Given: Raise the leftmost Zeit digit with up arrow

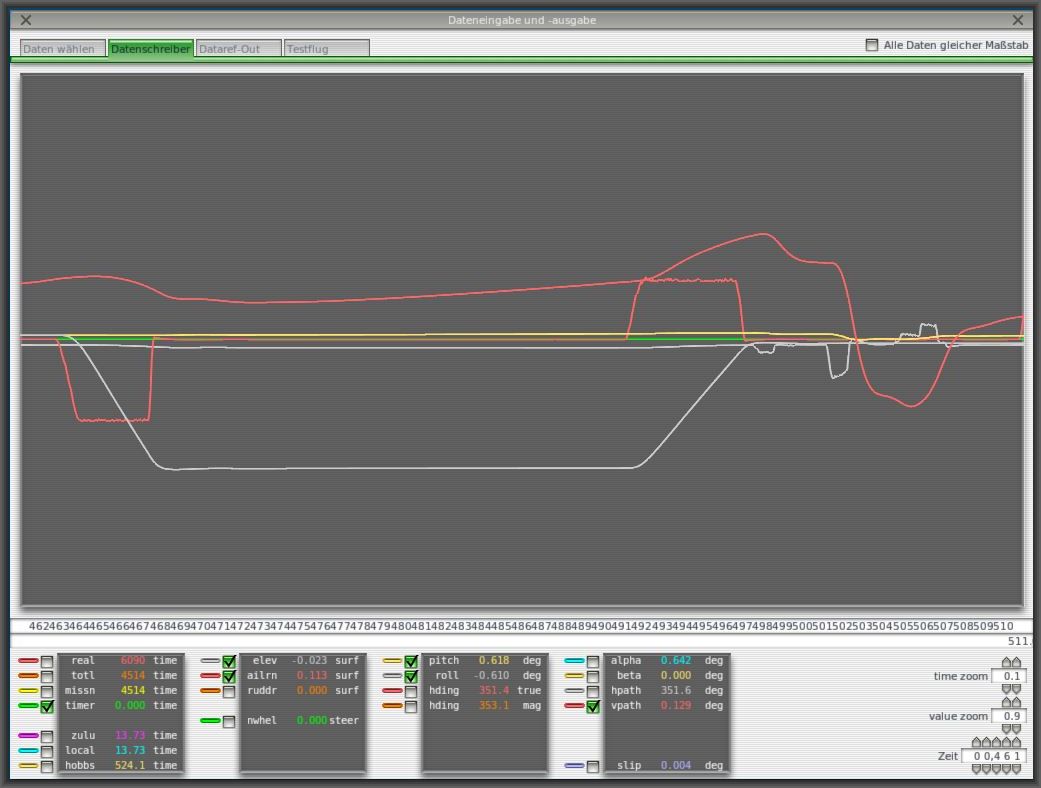Looking at the screenshot, I should (977, 743).
